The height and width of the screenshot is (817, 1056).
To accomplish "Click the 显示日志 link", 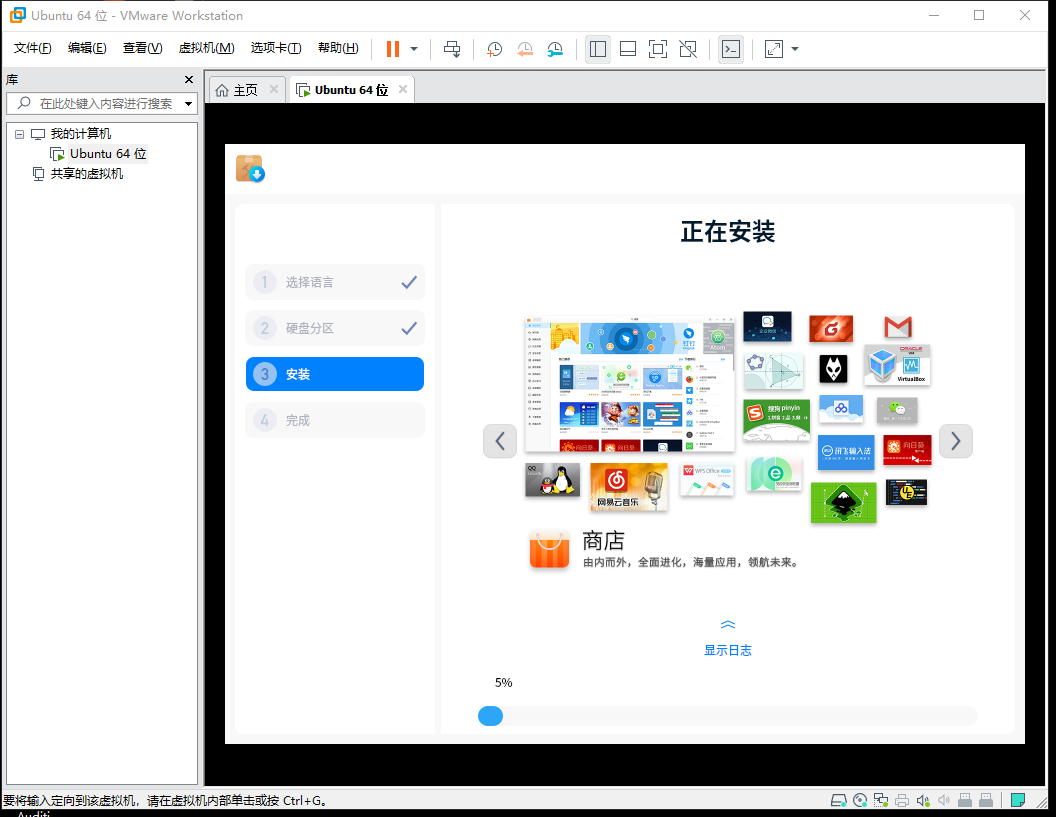I will click(x=727, y=650).
